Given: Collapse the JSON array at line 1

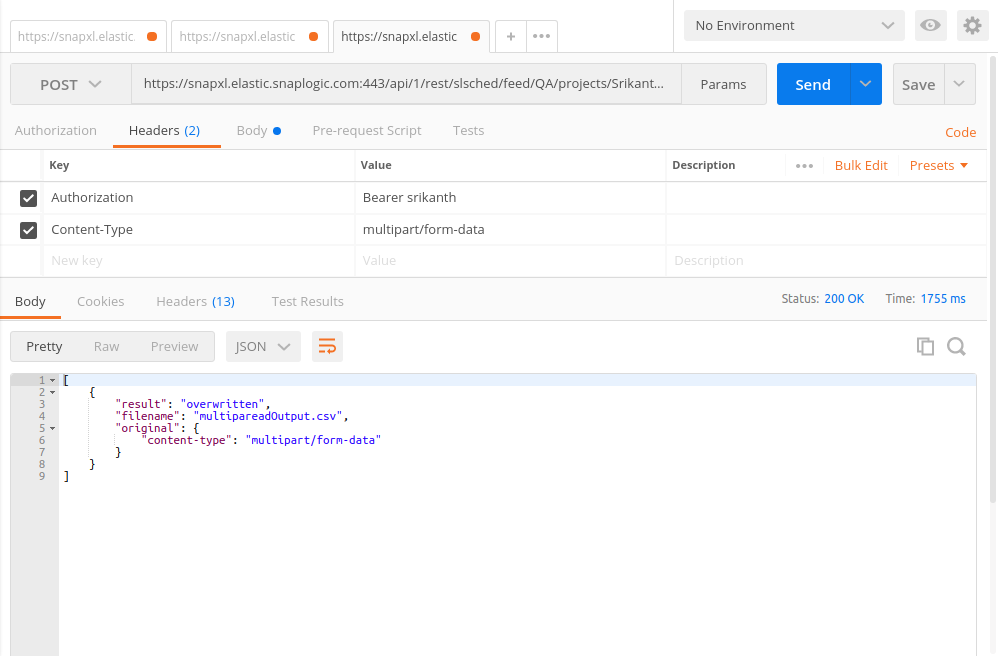Looking at the screenshot, I should tap(53, 381).
